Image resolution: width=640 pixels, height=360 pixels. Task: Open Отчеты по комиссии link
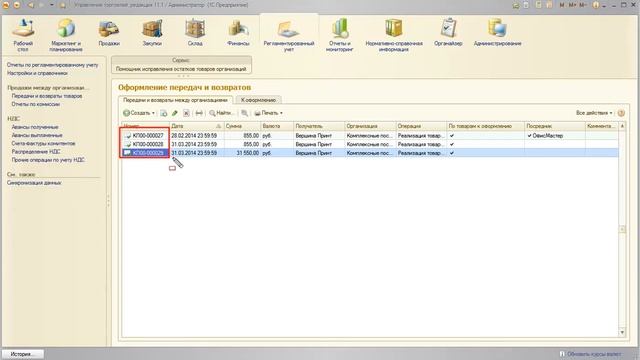tap(36, 104)
